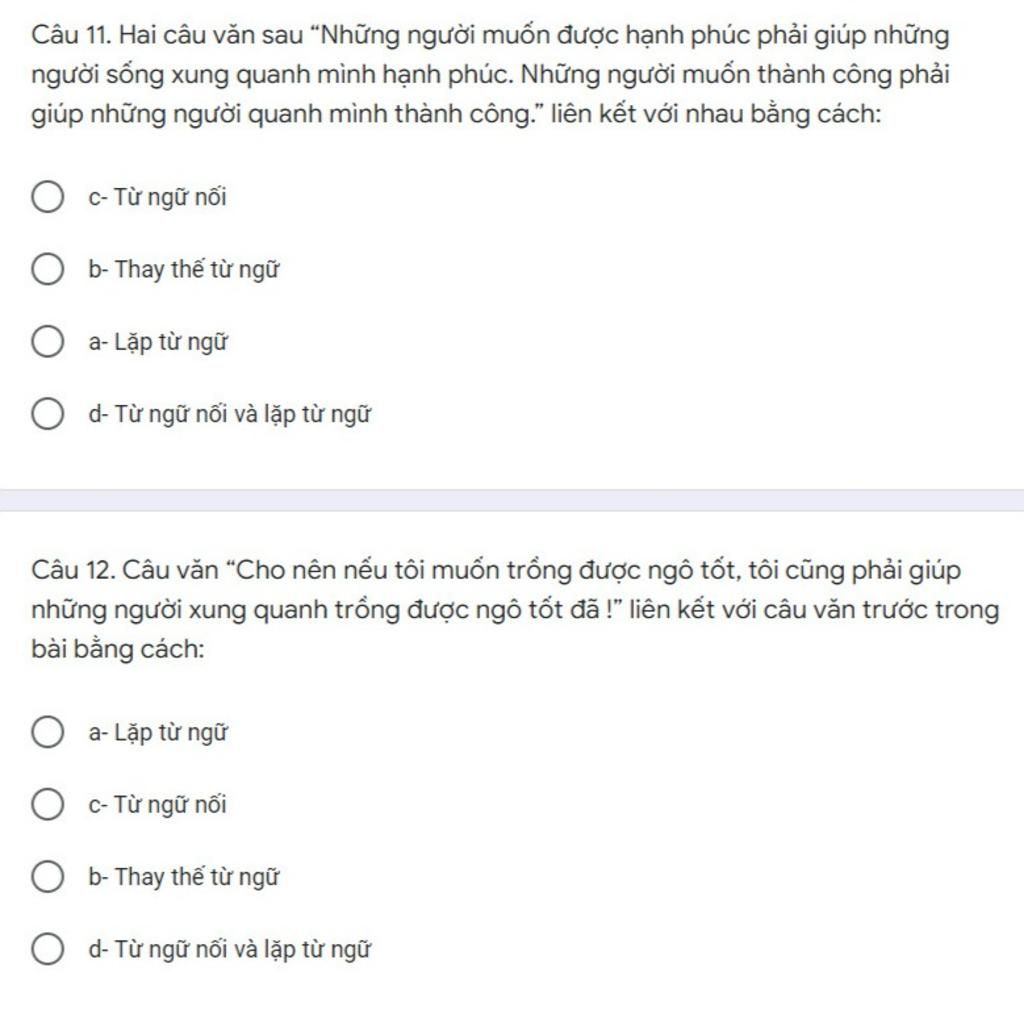This screenshot has height=1010, width=1024.
Task: Click the Câu 11 question text
Action: [490, 74]
